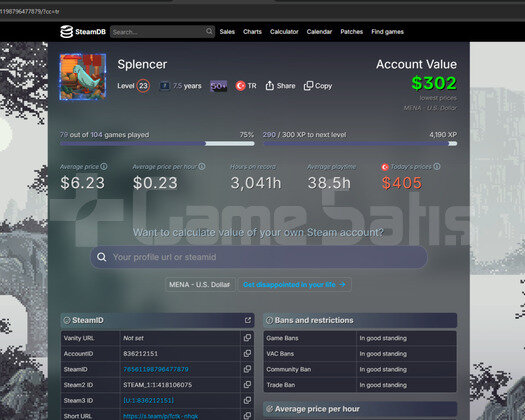The width and height of the screenshot is (525, 420).
Task: Focus the profile url or steamid field
Action: [258, 257]
